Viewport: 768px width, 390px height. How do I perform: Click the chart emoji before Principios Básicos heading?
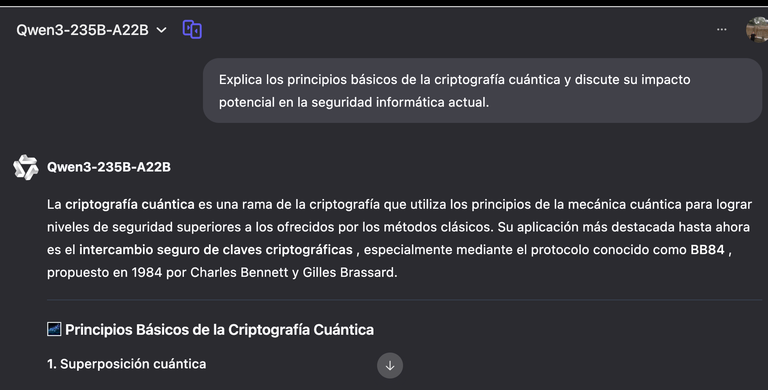(54, 329)
